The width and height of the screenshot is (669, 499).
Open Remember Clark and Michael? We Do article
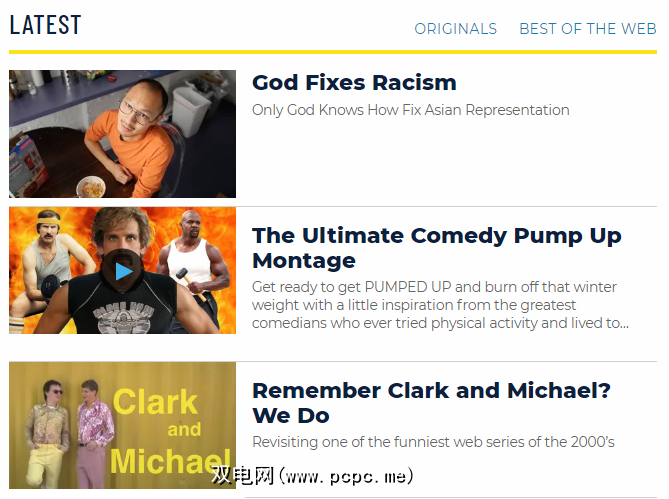(431, 403)
